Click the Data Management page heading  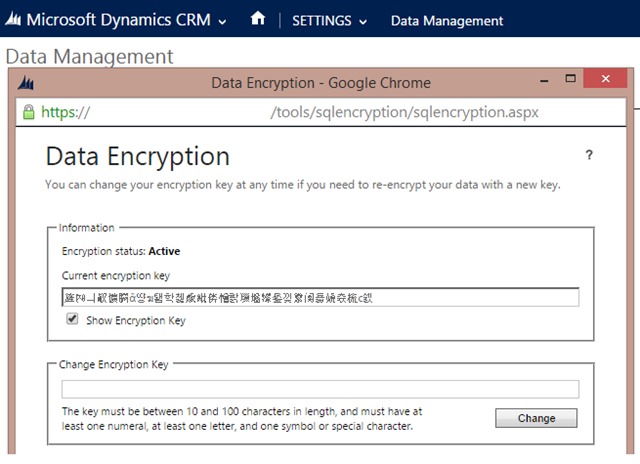pos(89,57)
